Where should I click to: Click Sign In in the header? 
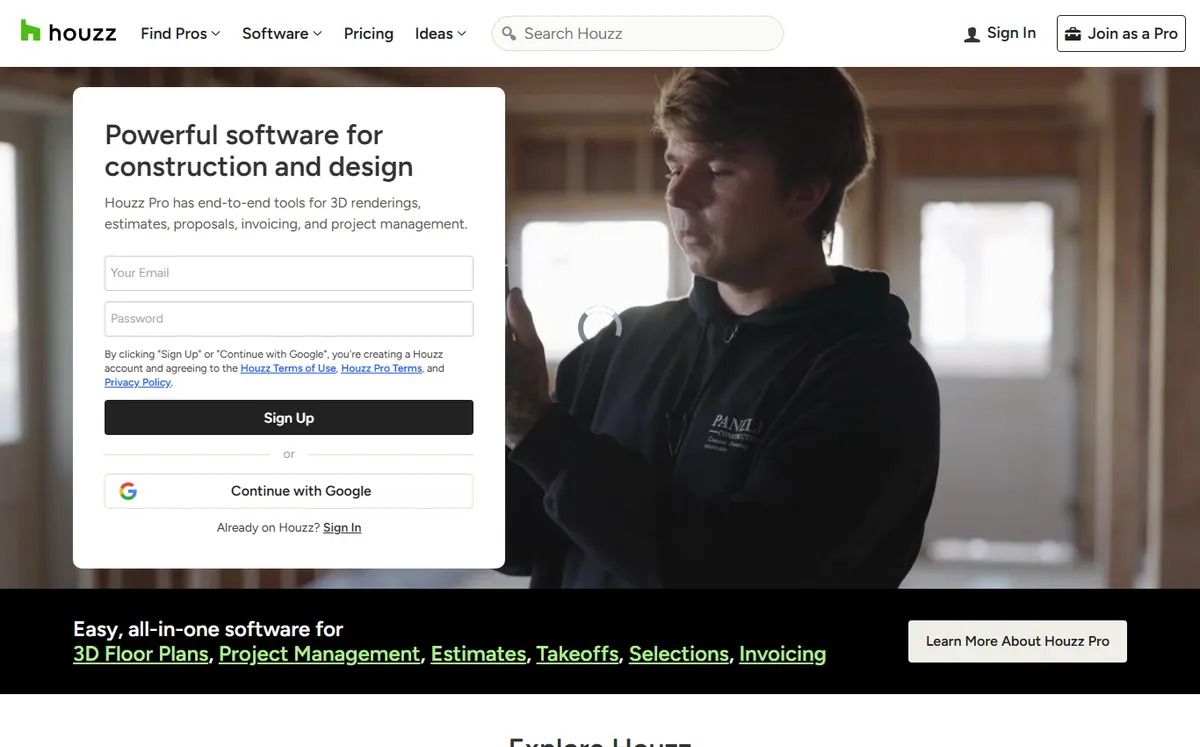pyautogui.click(x=1000, y=33)
